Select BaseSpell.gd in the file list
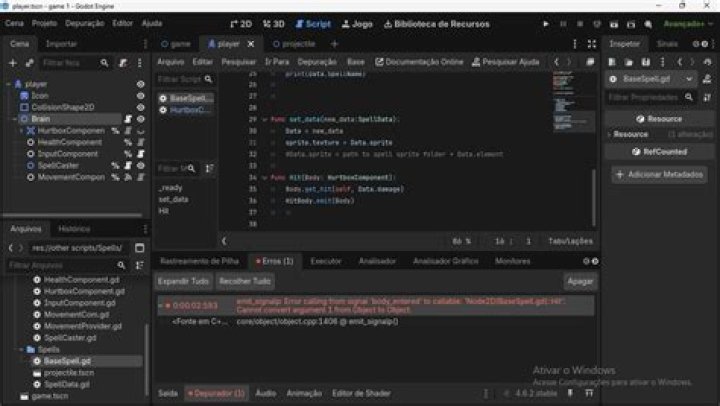This screenshot has width=720, height=406. pos(67,361)
